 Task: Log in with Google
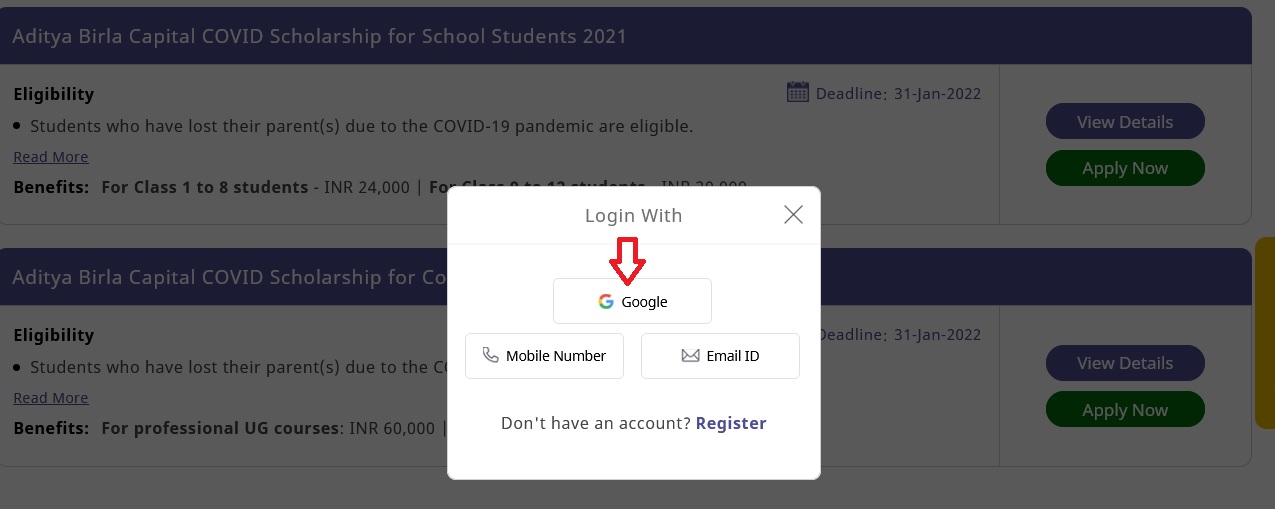pyautogui.click(x=632, y=301)
